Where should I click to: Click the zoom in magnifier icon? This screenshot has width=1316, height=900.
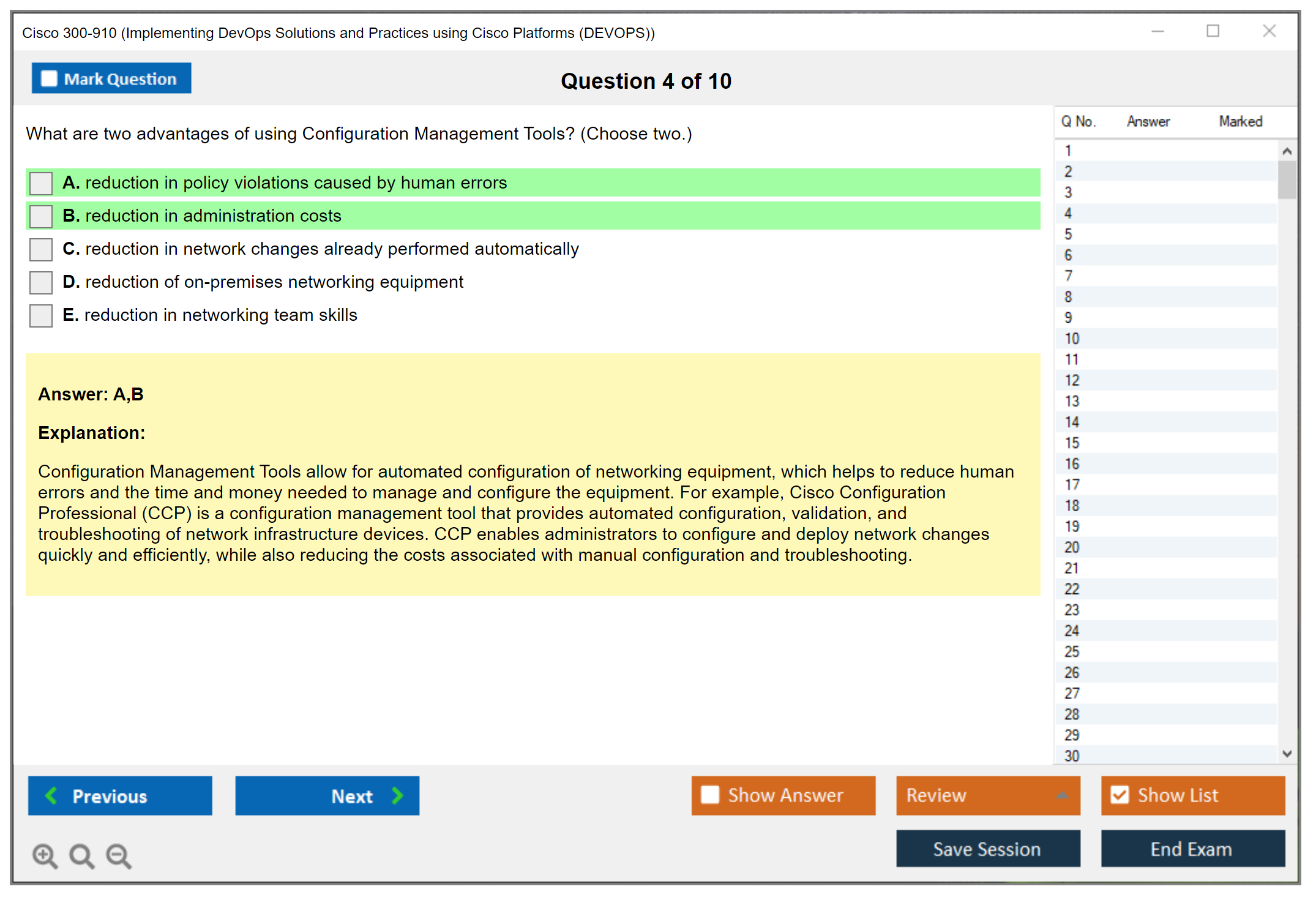pos(45,855)
